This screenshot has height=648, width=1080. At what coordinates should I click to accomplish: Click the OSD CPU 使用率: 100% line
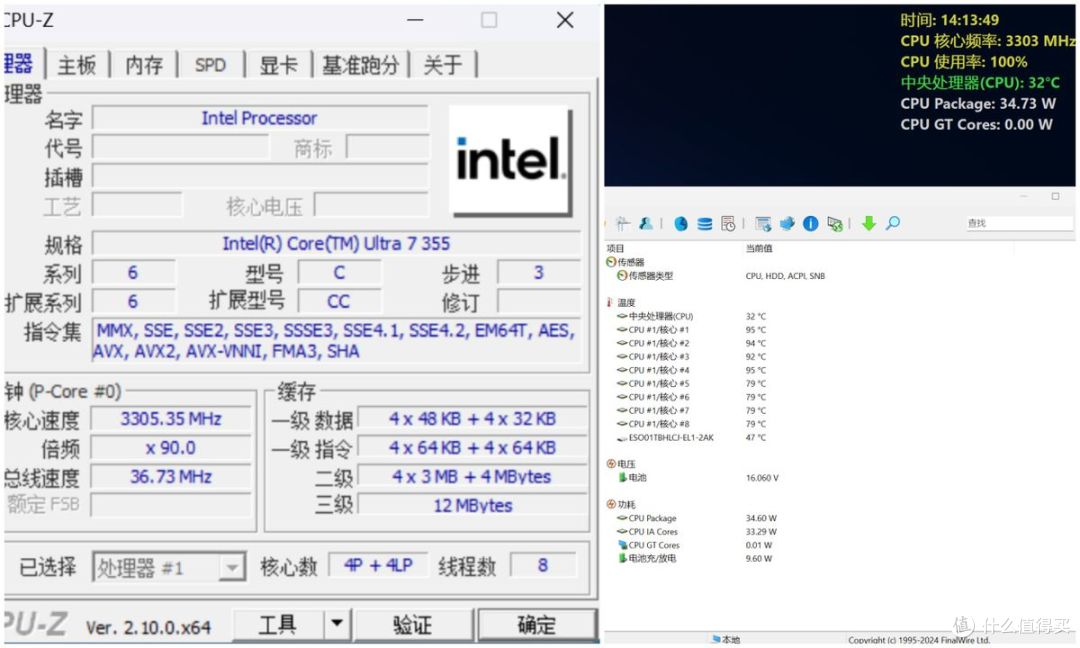tap(964, 61)
